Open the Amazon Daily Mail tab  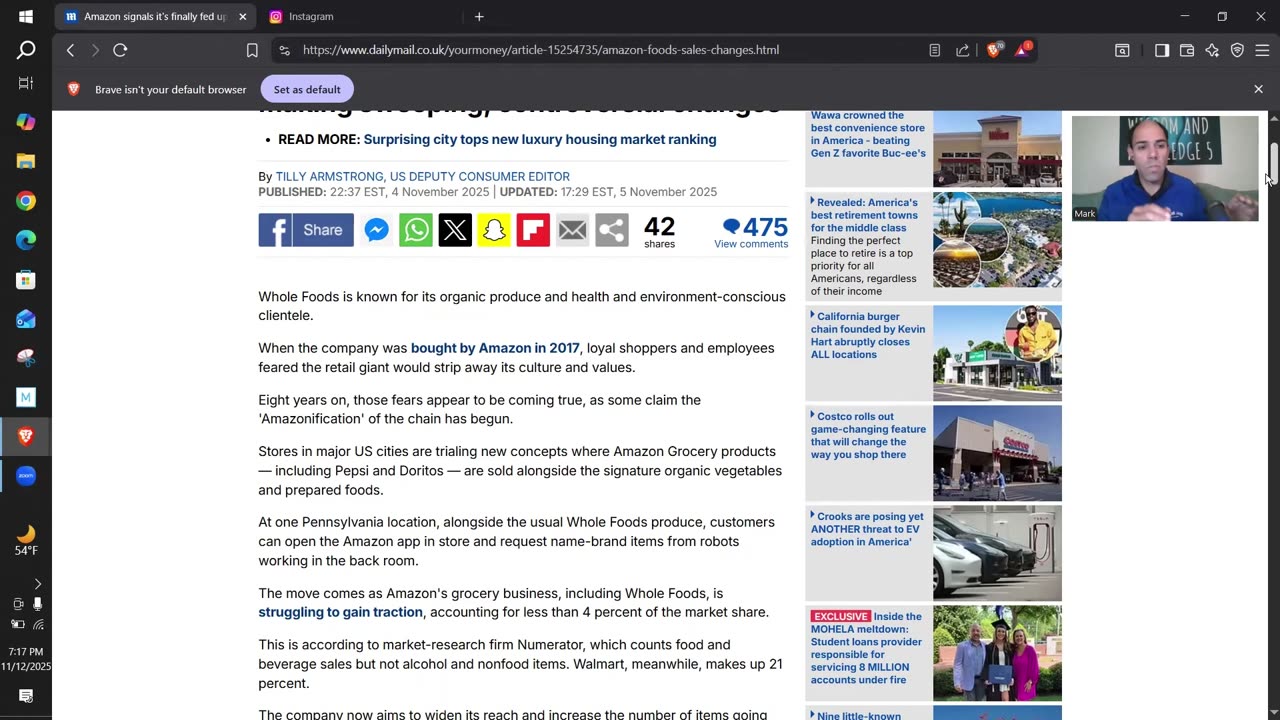pos(154,17)
